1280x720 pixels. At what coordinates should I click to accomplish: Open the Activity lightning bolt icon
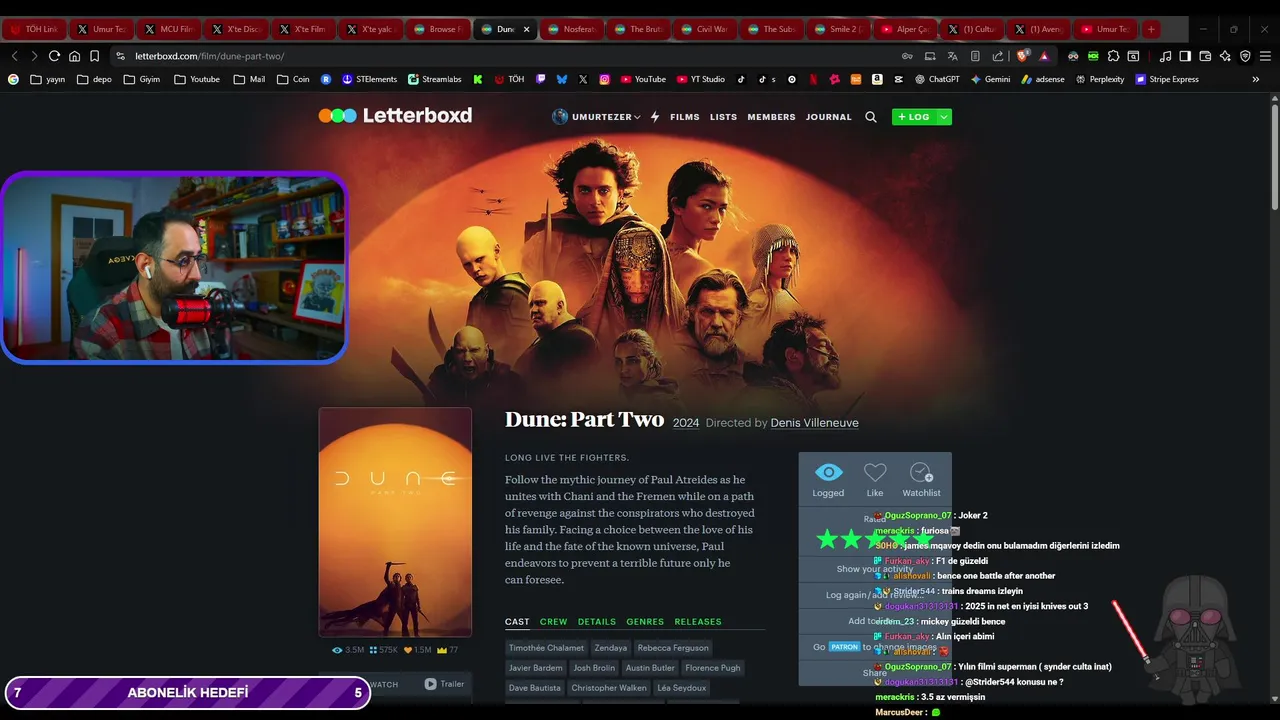(x=655, y=117)
